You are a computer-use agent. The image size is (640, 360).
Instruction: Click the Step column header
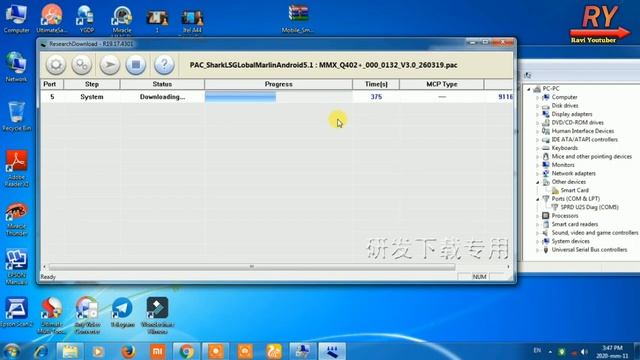tap(92, 84)
